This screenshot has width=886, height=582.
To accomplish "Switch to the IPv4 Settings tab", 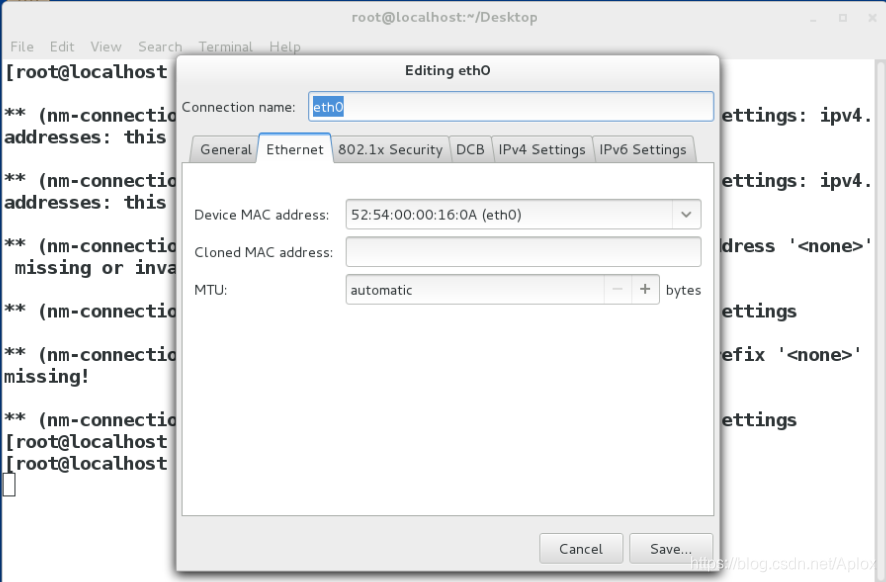I will click(x=542, y=150).
